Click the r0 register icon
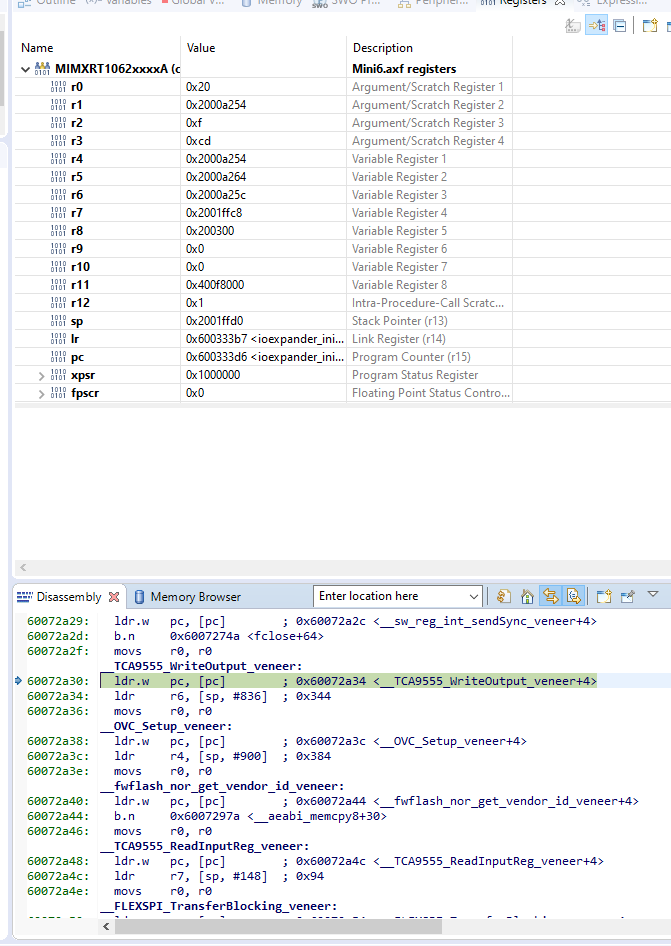 pyautogui.click(x=59, y=87)
